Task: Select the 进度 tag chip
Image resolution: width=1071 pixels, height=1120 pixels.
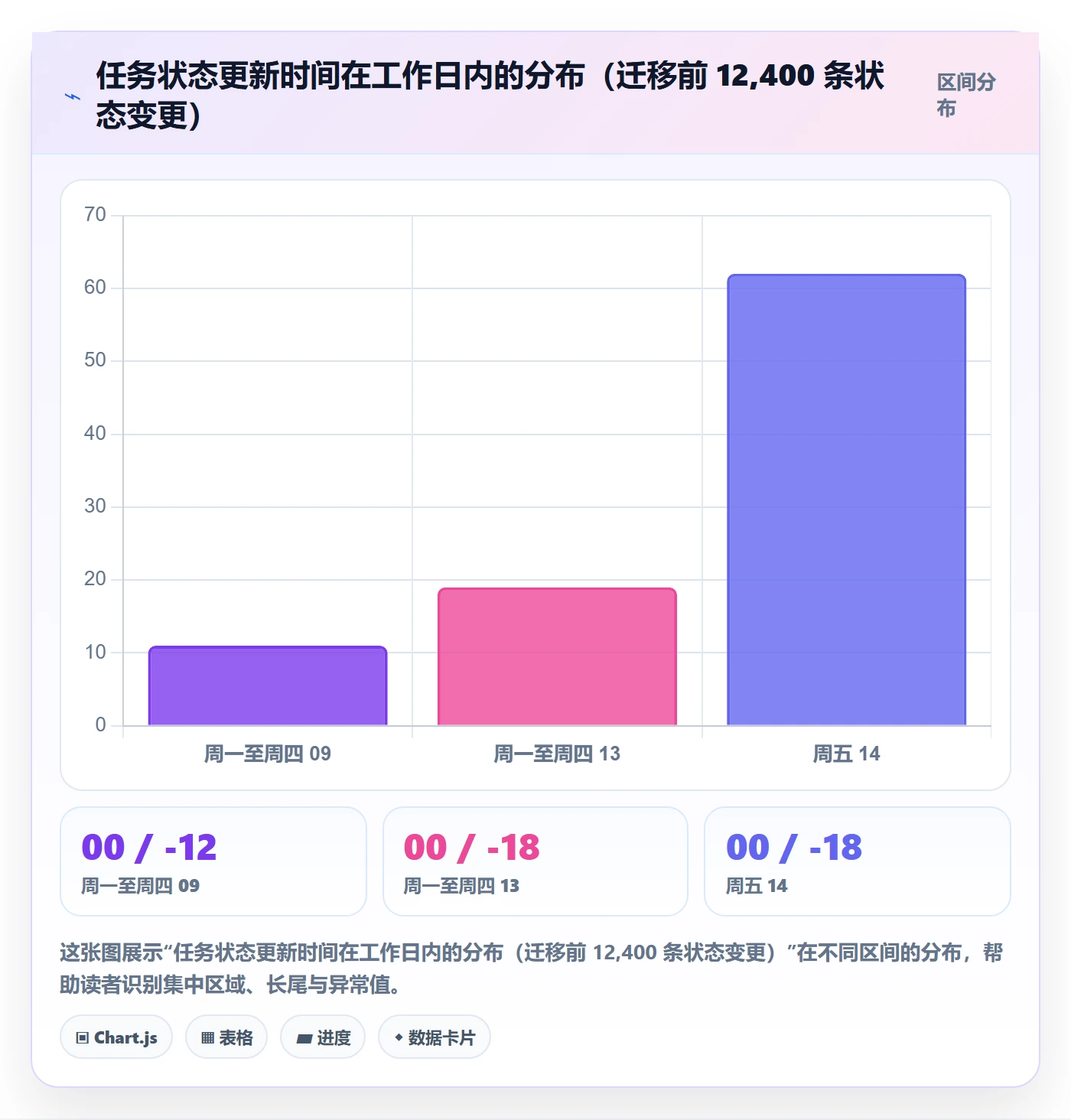Action: [x=323, y=1037]
